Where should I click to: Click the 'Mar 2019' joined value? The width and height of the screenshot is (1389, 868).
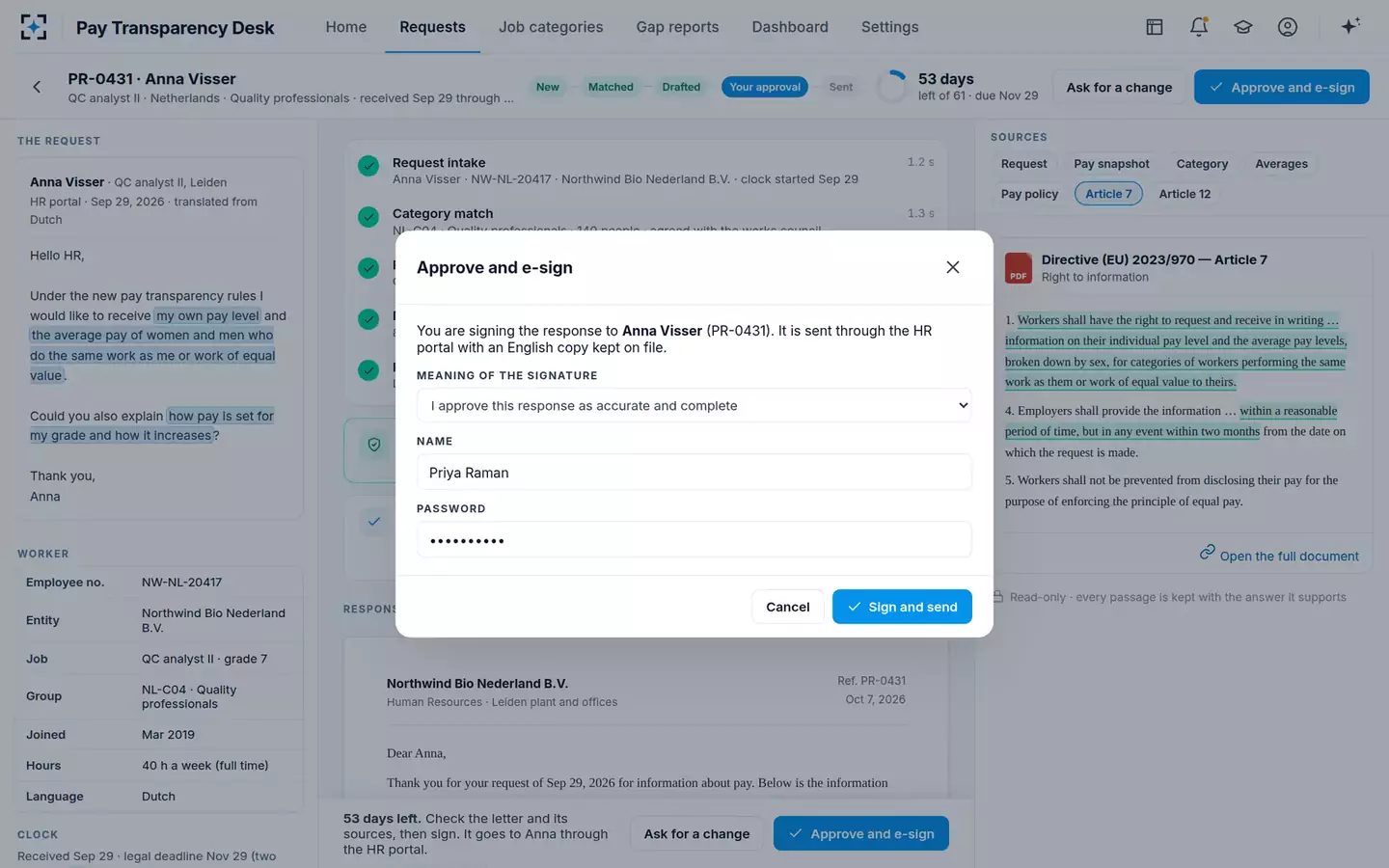tap(168, 735)
